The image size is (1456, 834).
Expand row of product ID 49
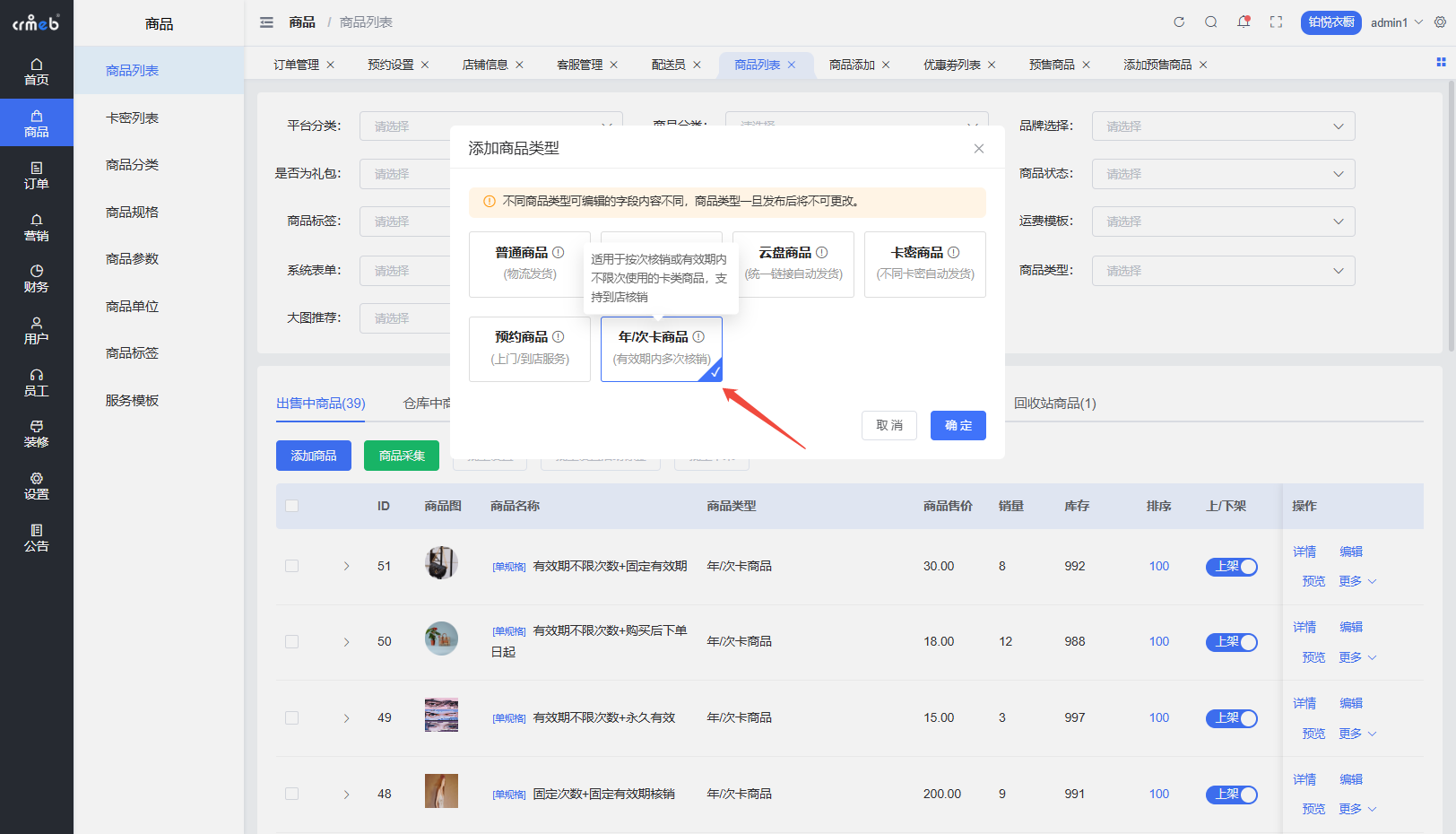[346, 718]
